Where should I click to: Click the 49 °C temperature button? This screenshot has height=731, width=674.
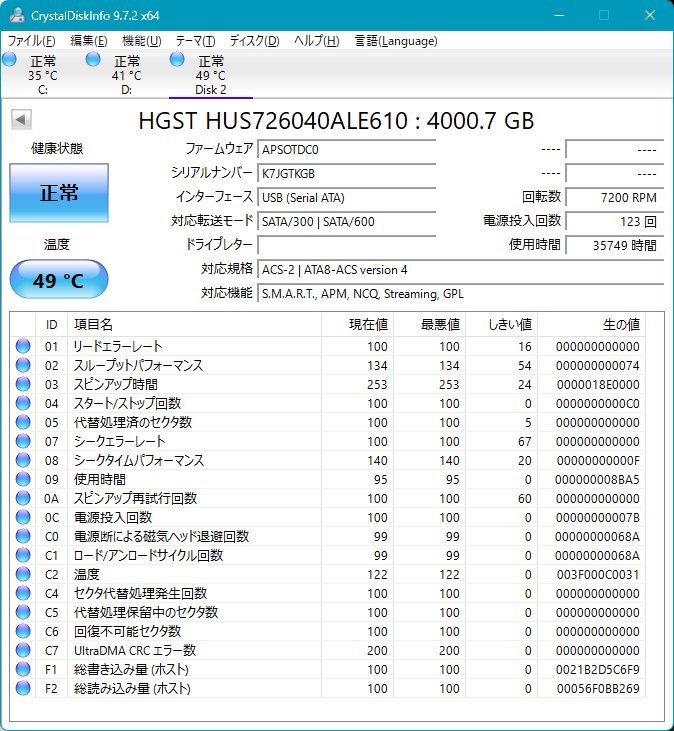(59, 279)
